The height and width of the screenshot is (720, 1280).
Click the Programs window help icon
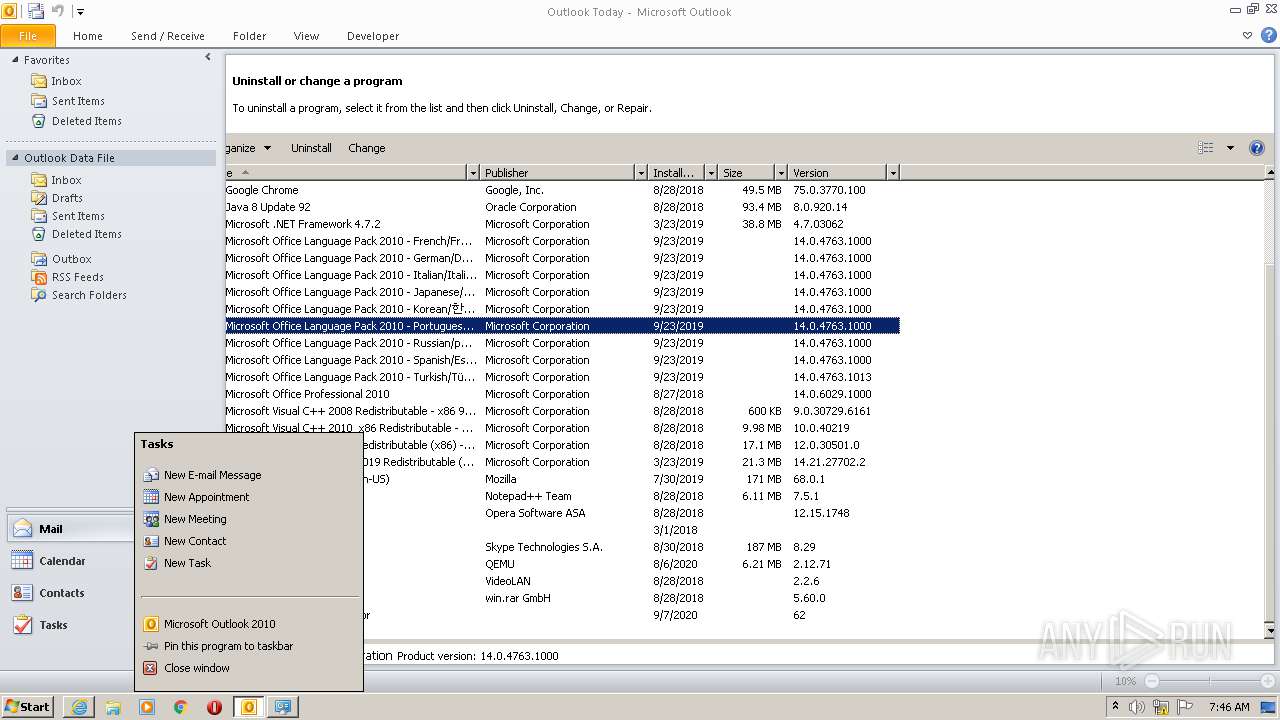click(1257, 148)
